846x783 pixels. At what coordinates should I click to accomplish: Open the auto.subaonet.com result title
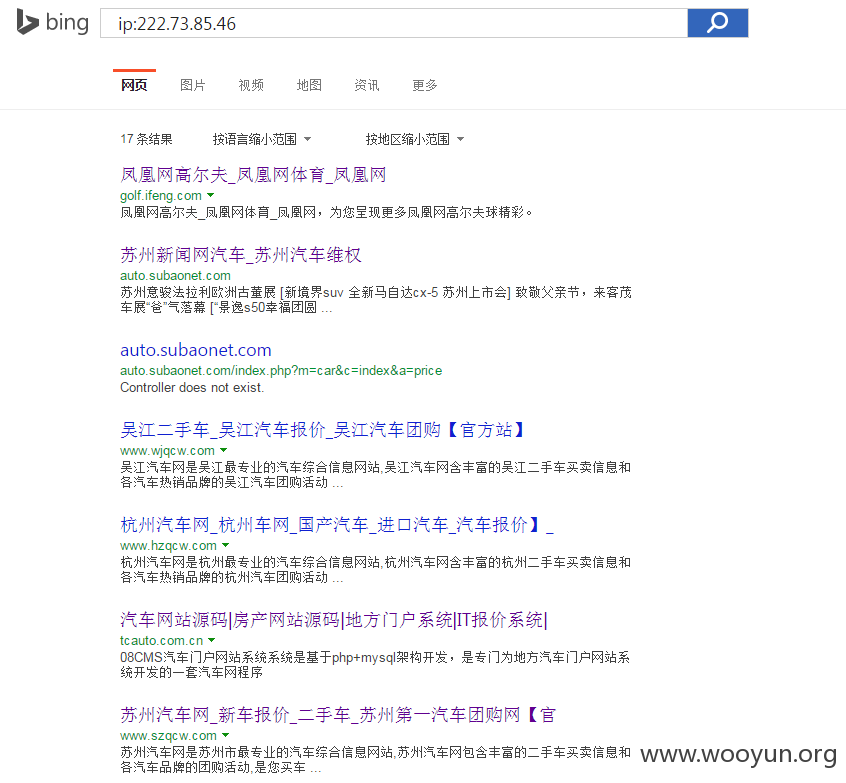[196, 350]
